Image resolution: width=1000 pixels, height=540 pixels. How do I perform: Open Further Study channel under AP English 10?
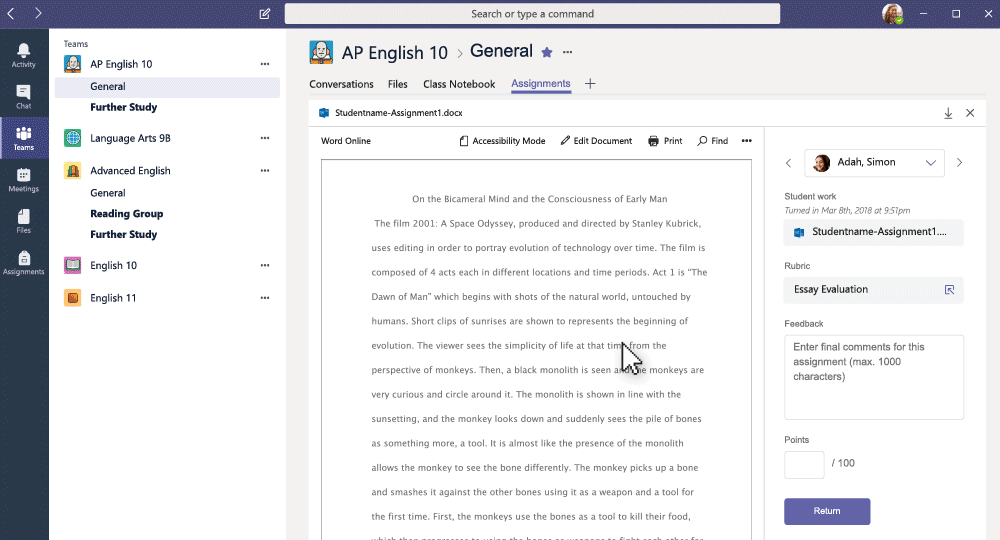[124, 107]
